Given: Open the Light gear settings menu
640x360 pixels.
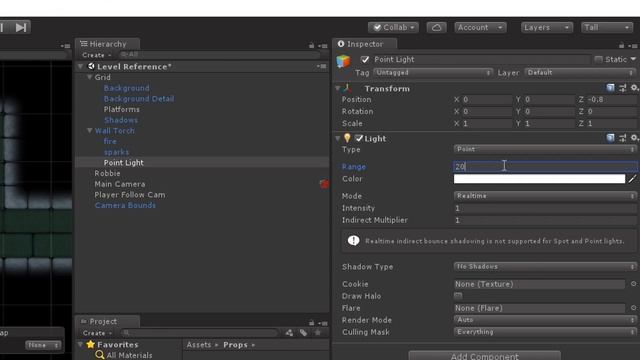Looking at the screenshot, I should click(x=634, y=138).
